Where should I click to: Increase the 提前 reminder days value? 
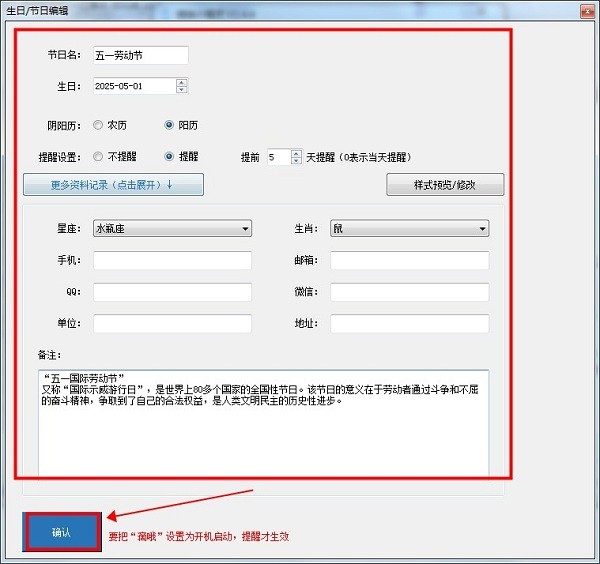point(297,153)
